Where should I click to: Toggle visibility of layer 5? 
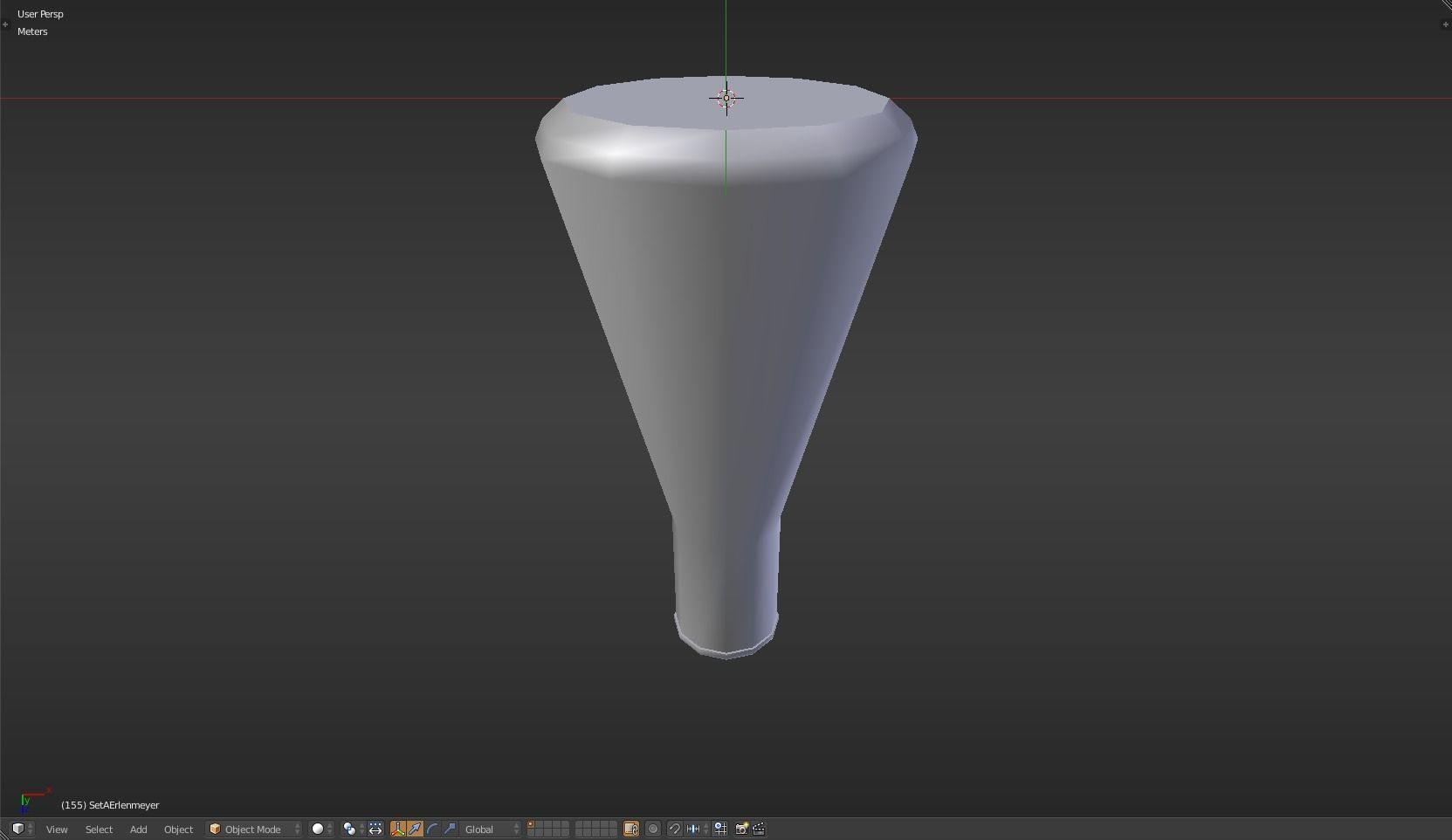tap(565, 825)
